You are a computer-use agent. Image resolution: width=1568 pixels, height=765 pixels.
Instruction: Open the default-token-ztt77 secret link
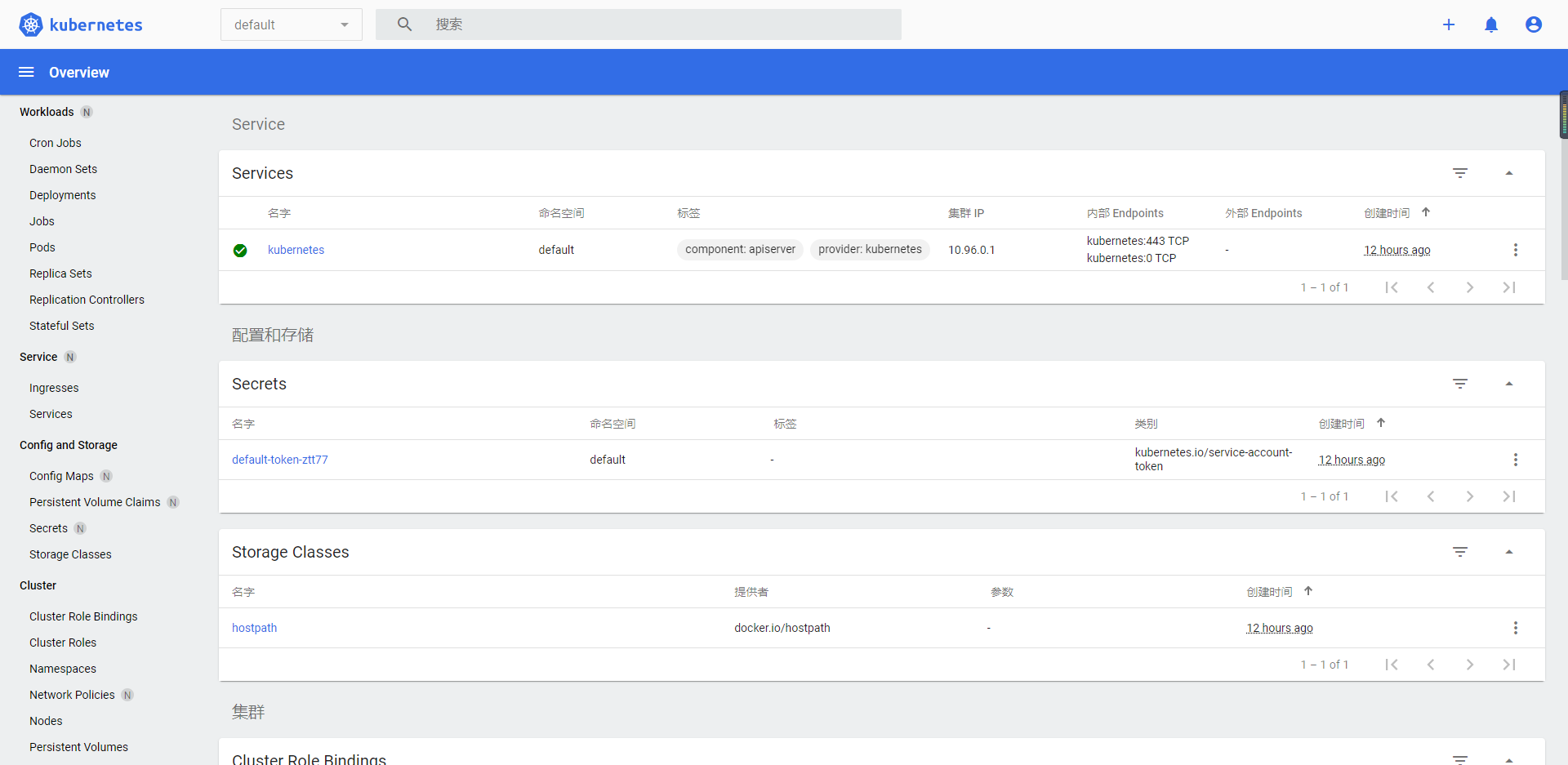coord(280,460)
